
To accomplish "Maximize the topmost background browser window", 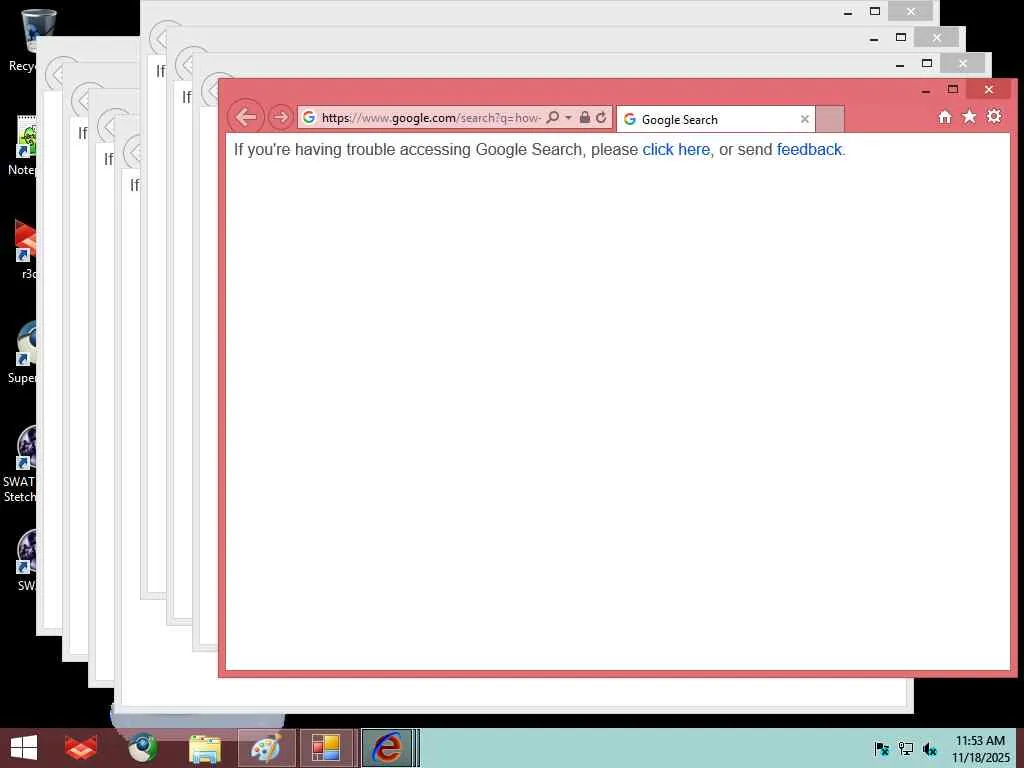I will (875, 11).
